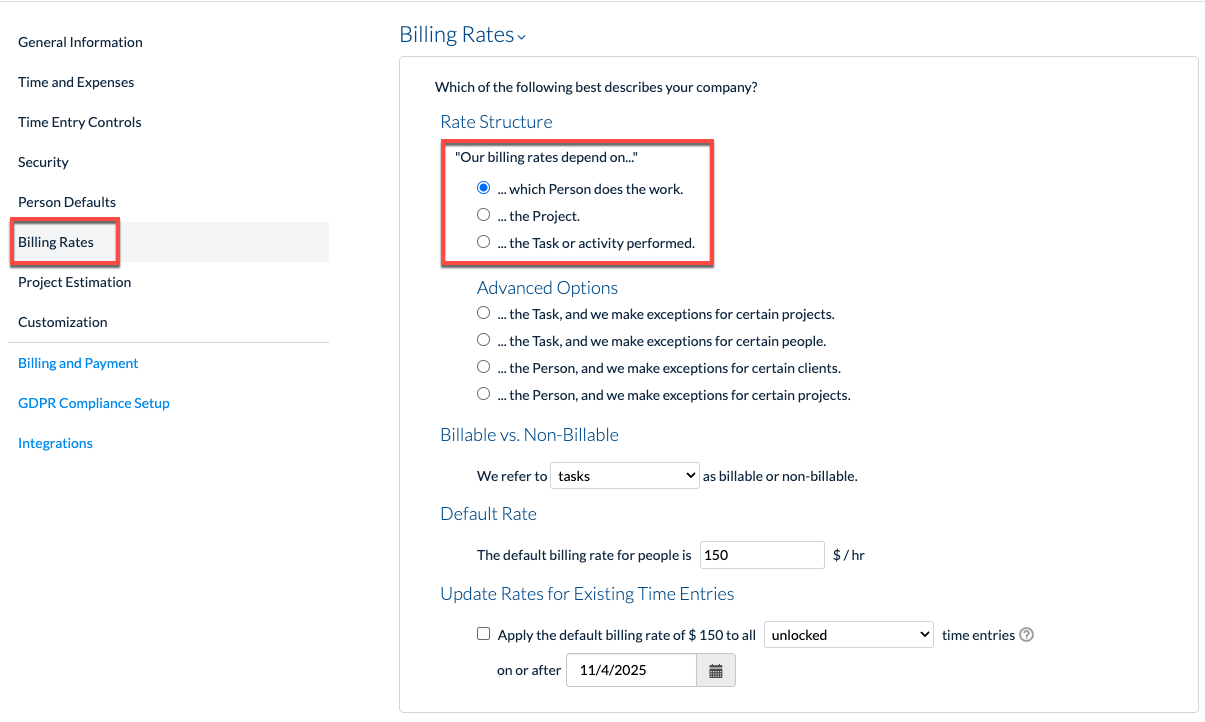Viewport: 1205px width, 722px height.
Task: Choose Person with exceptions for certain clients
Action: pyautogui.click(x=484, y=367)
